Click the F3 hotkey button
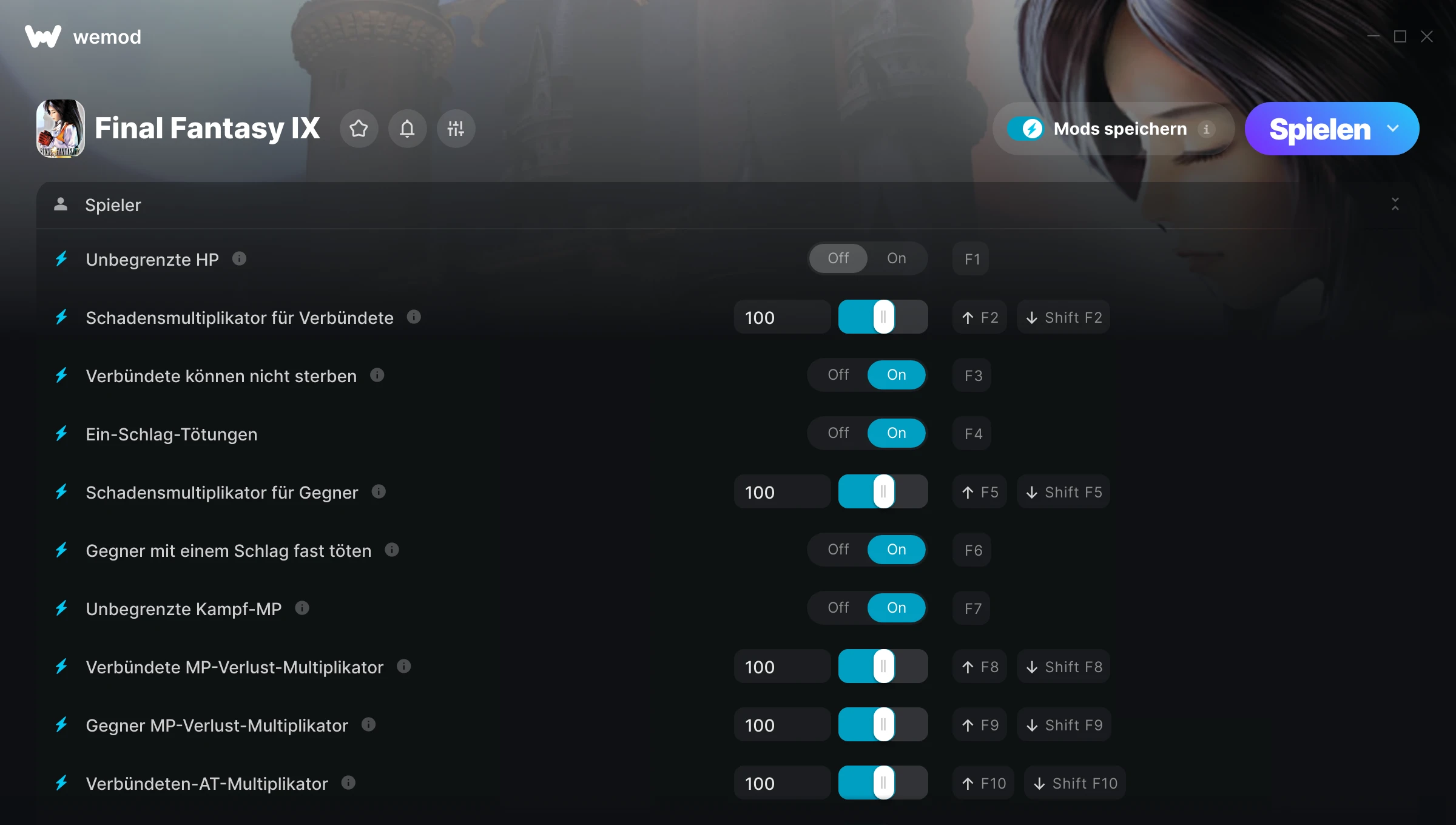Viewport: 1456px width, 825px height. pos(972,375)
